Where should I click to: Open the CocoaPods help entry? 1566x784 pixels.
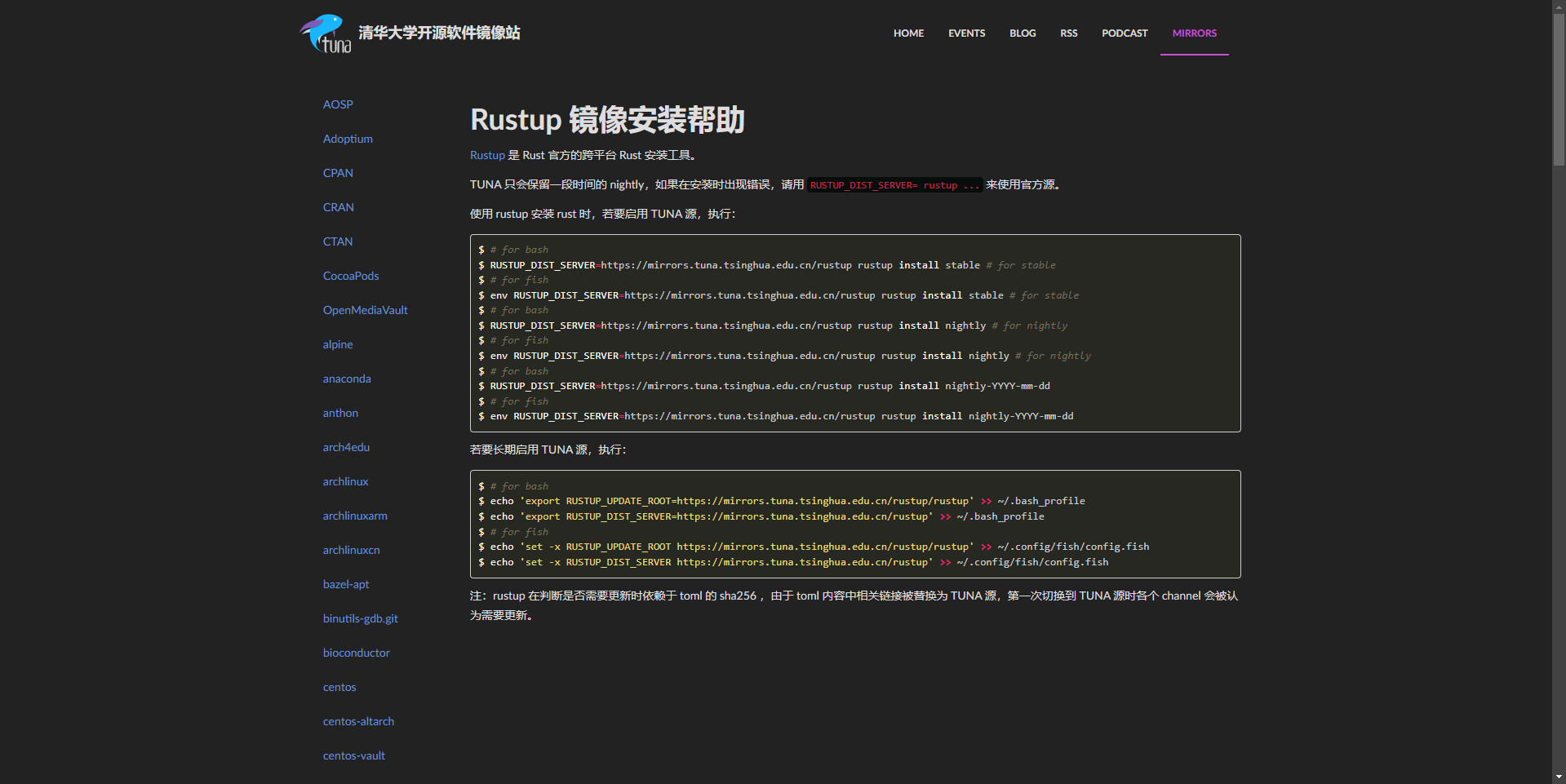point(351,276)
